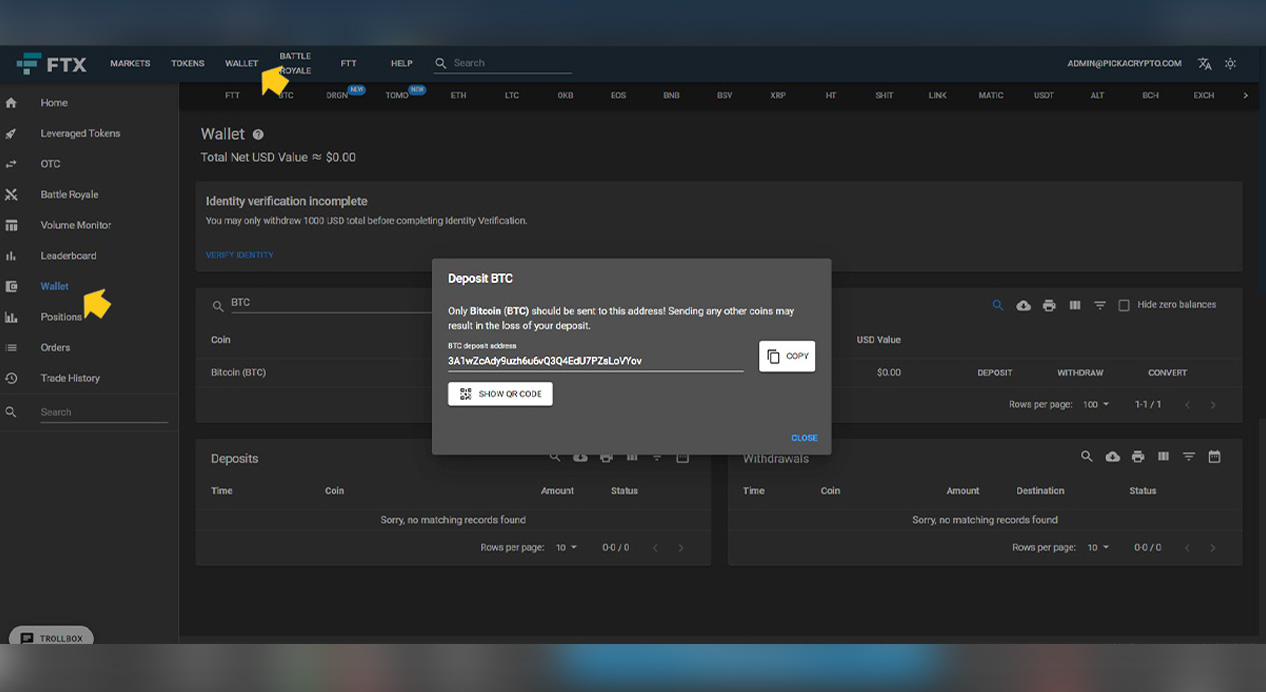This screenshot has height=692, width=1266.
Task: Open the Tokens menu in top navigation
Action: click(x=187, y=64)
